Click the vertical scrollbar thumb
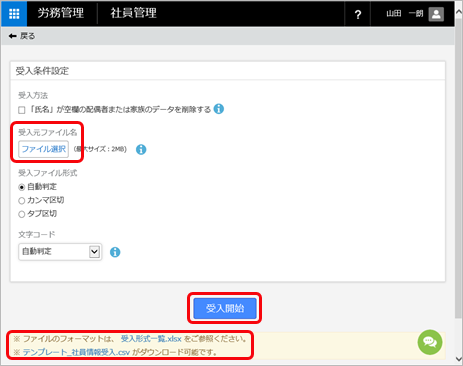The width and height of the screenshot is (463, 366). tap(459, 167)
